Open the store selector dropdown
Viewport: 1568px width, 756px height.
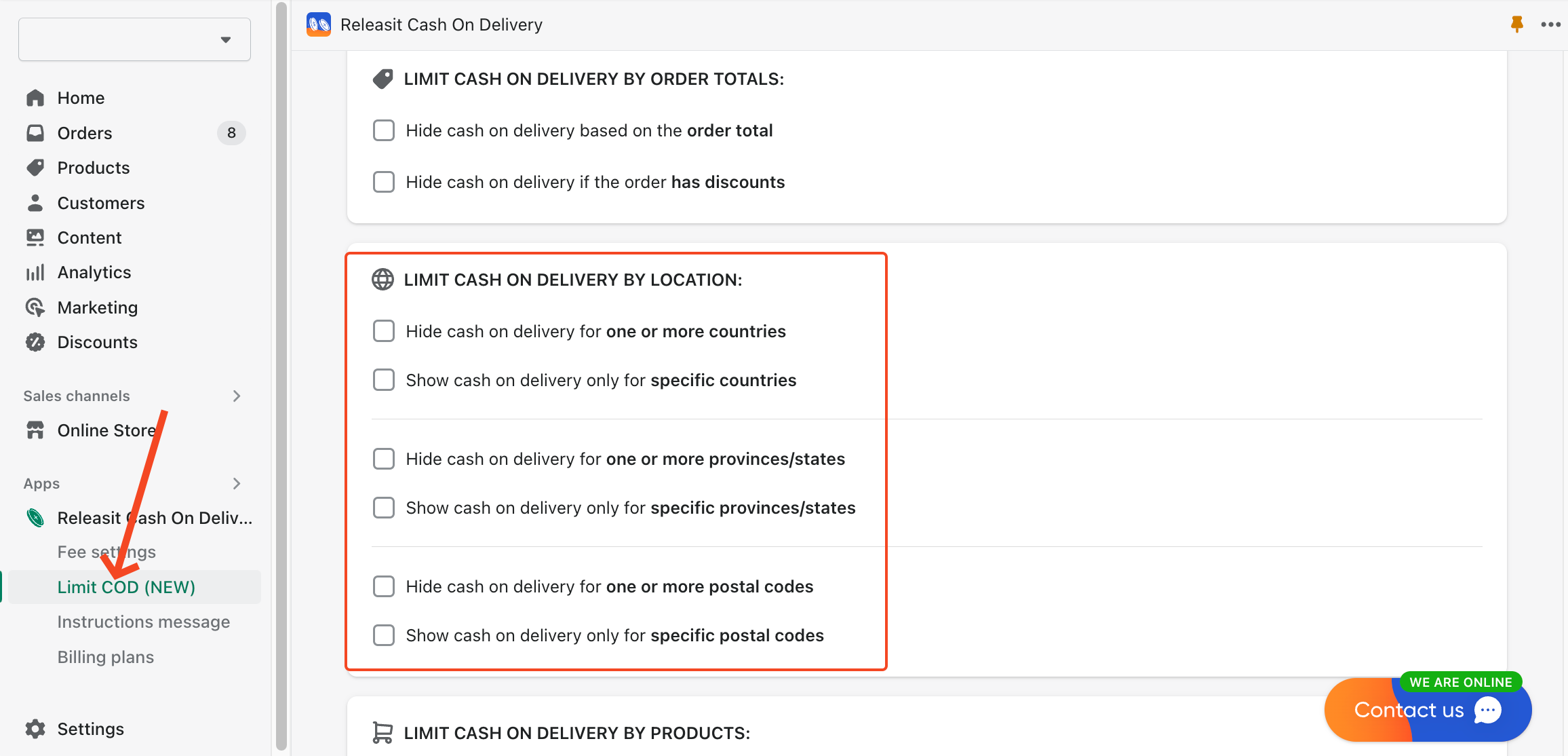coord(134,39)
